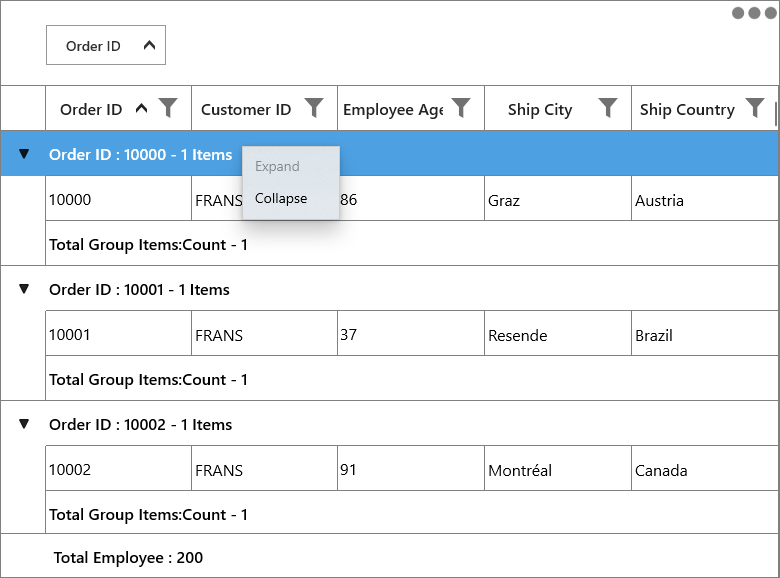Select Graz ship city cell
Image resolution: width=780 pixels, height=578 pixels.
click(558, 198)
